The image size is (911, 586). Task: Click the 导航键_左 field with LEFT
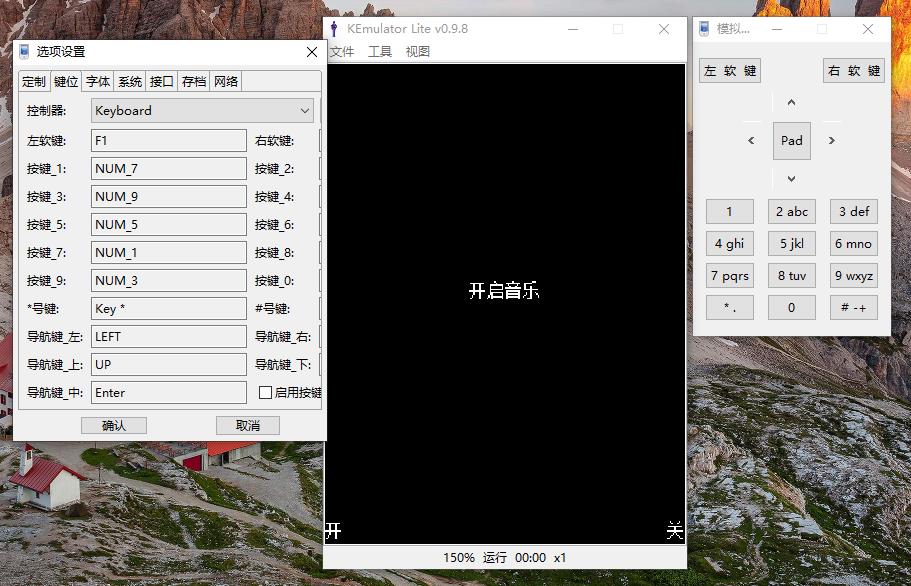click(168, 336)
